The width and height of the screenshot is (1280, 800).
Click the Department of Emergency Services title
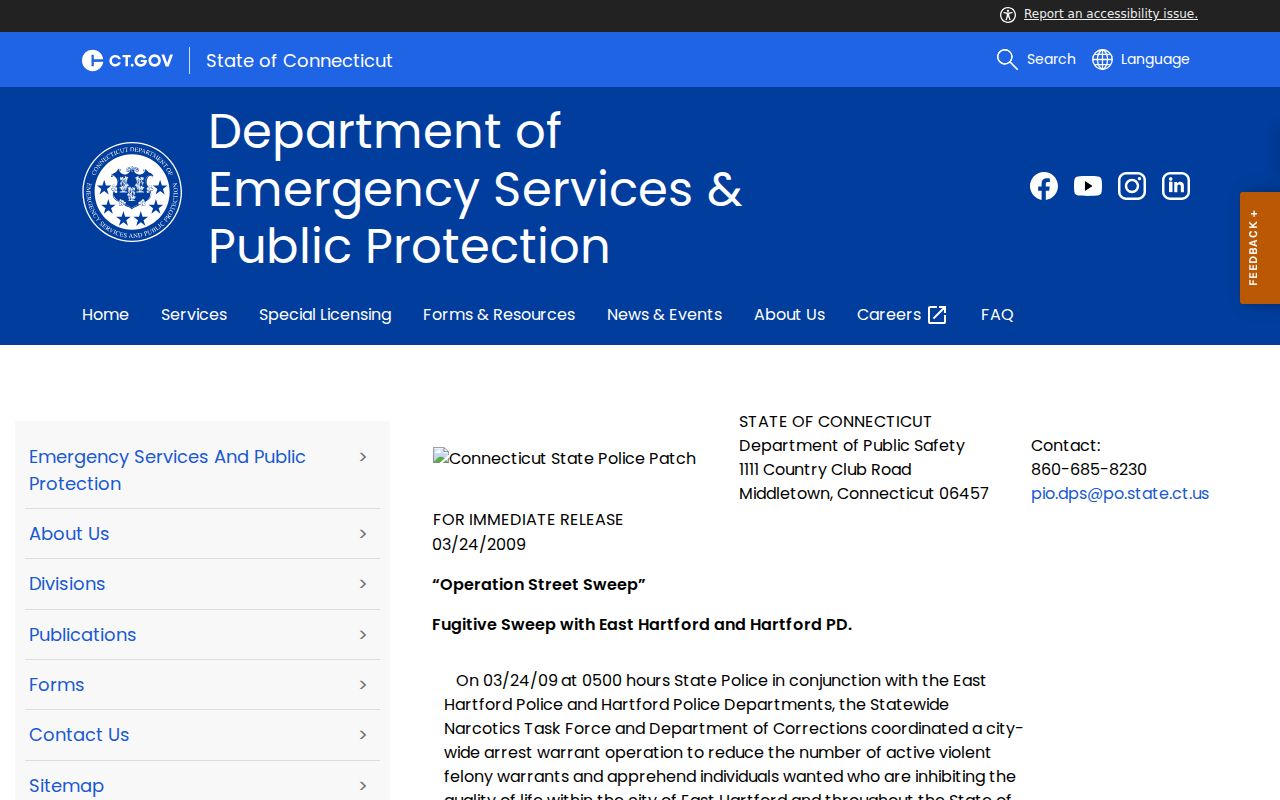475,189
